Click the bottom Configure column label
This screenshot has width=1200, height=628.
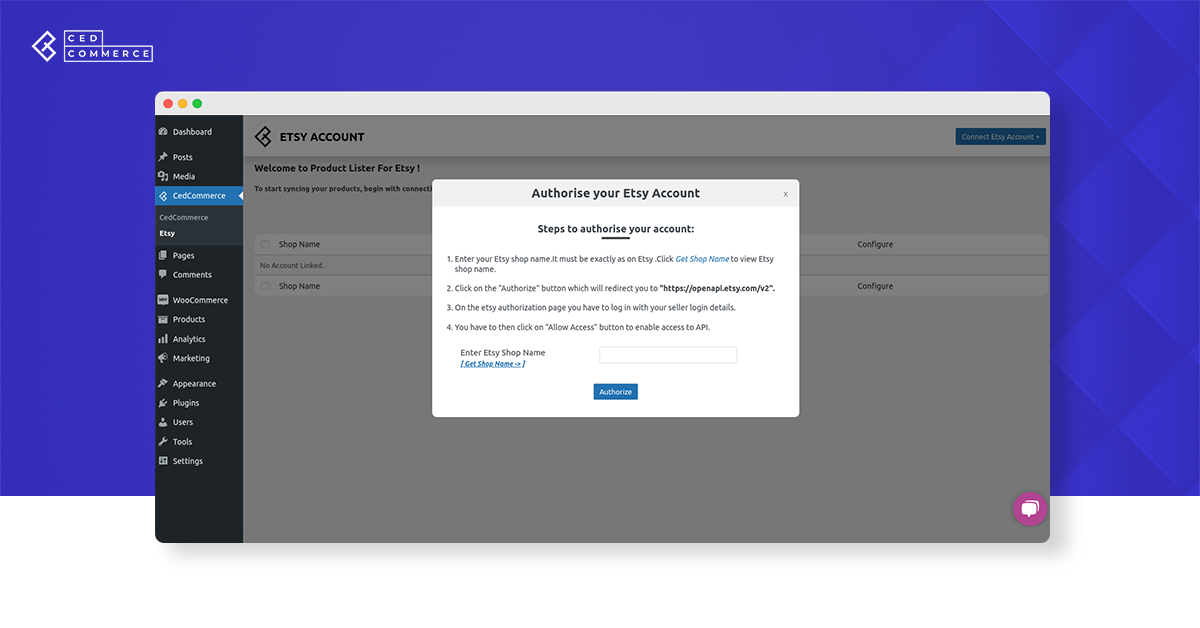click(875, 286)
